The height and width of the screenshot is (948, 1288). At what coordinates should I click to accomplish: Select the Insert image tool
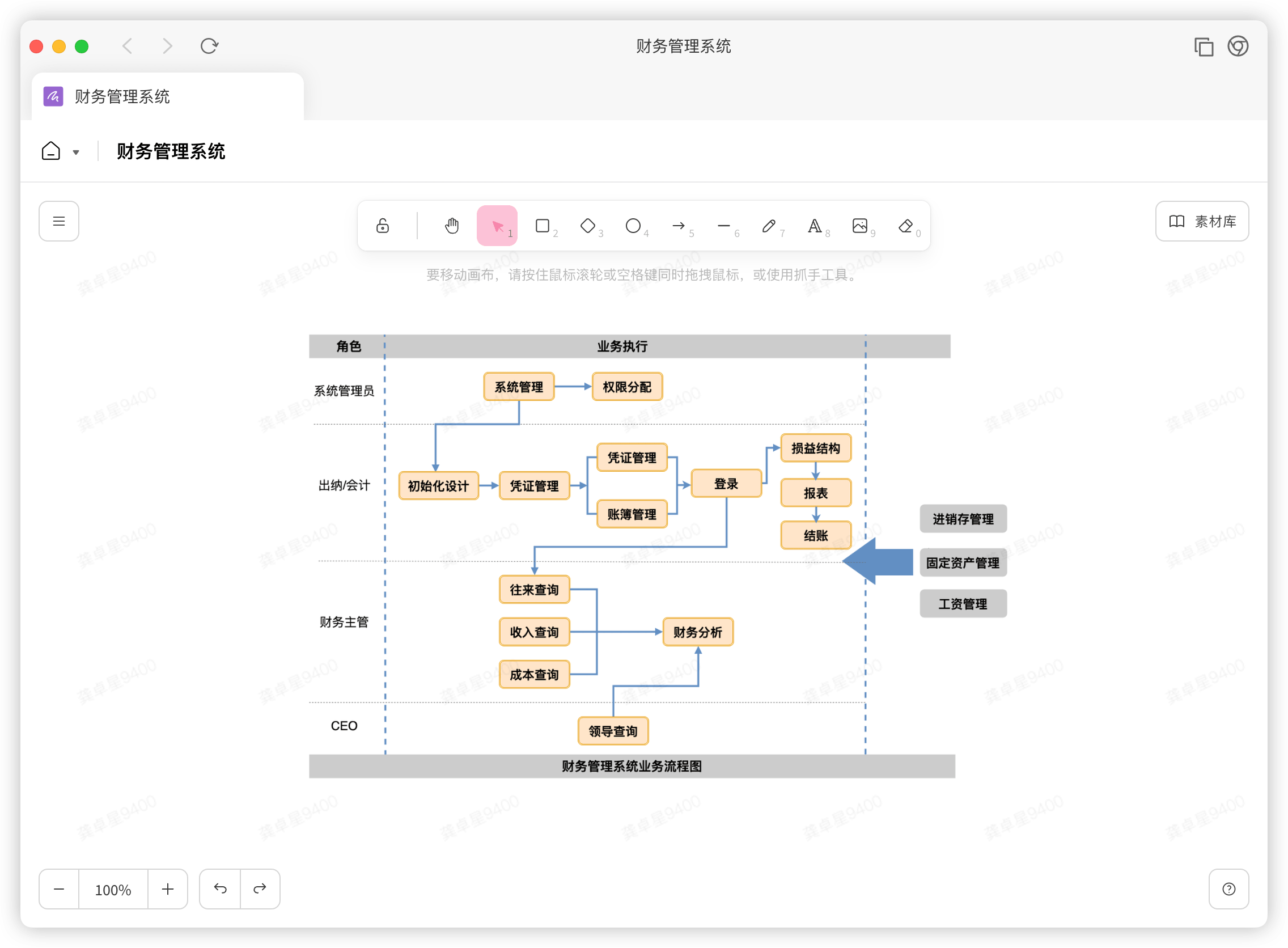click(859, 226)
